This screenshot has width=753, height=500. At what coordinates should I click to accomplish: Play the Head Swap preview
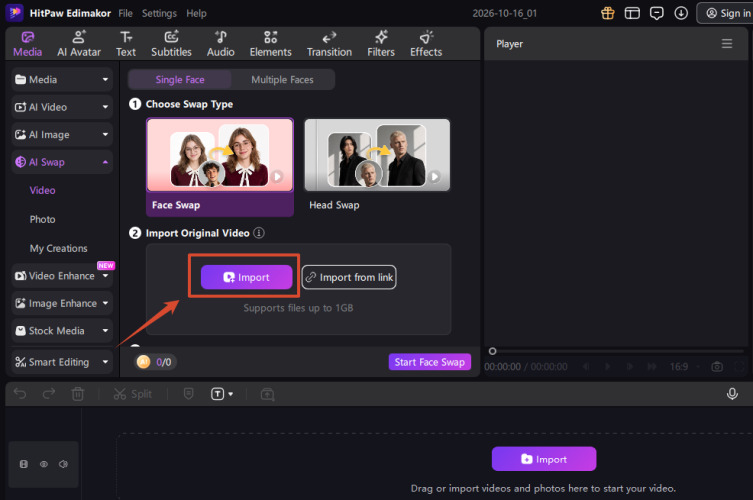[435, 176]
